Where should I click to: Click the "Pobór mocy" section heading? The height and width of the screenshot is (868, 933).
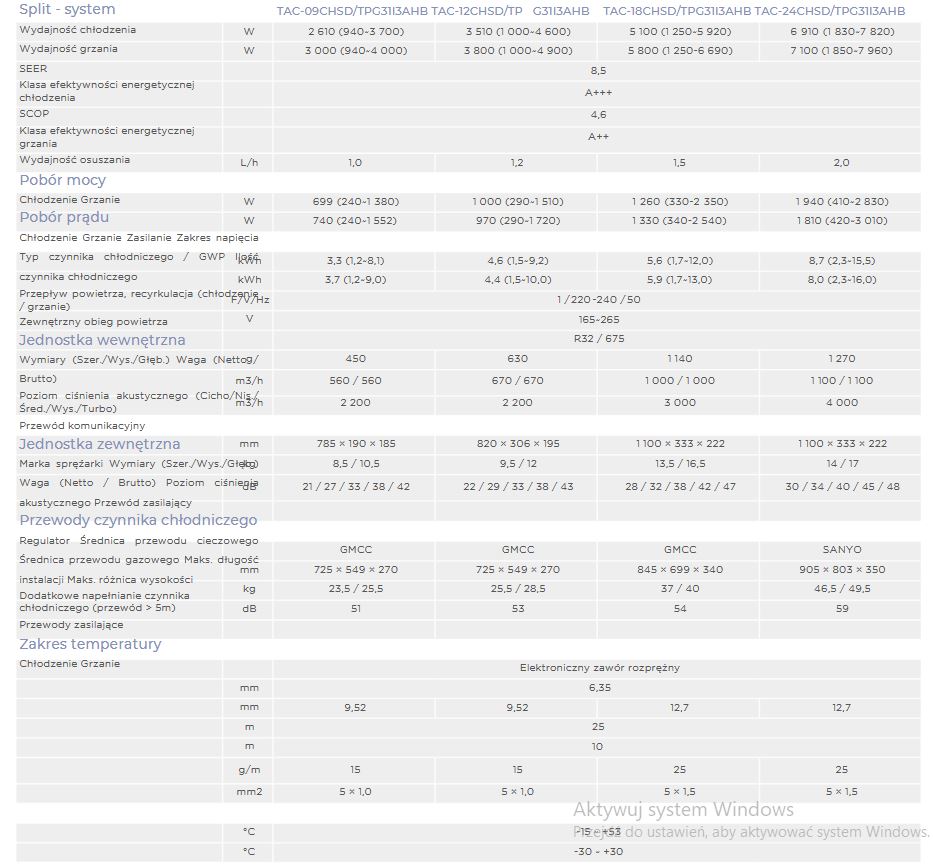pos(62,180)
